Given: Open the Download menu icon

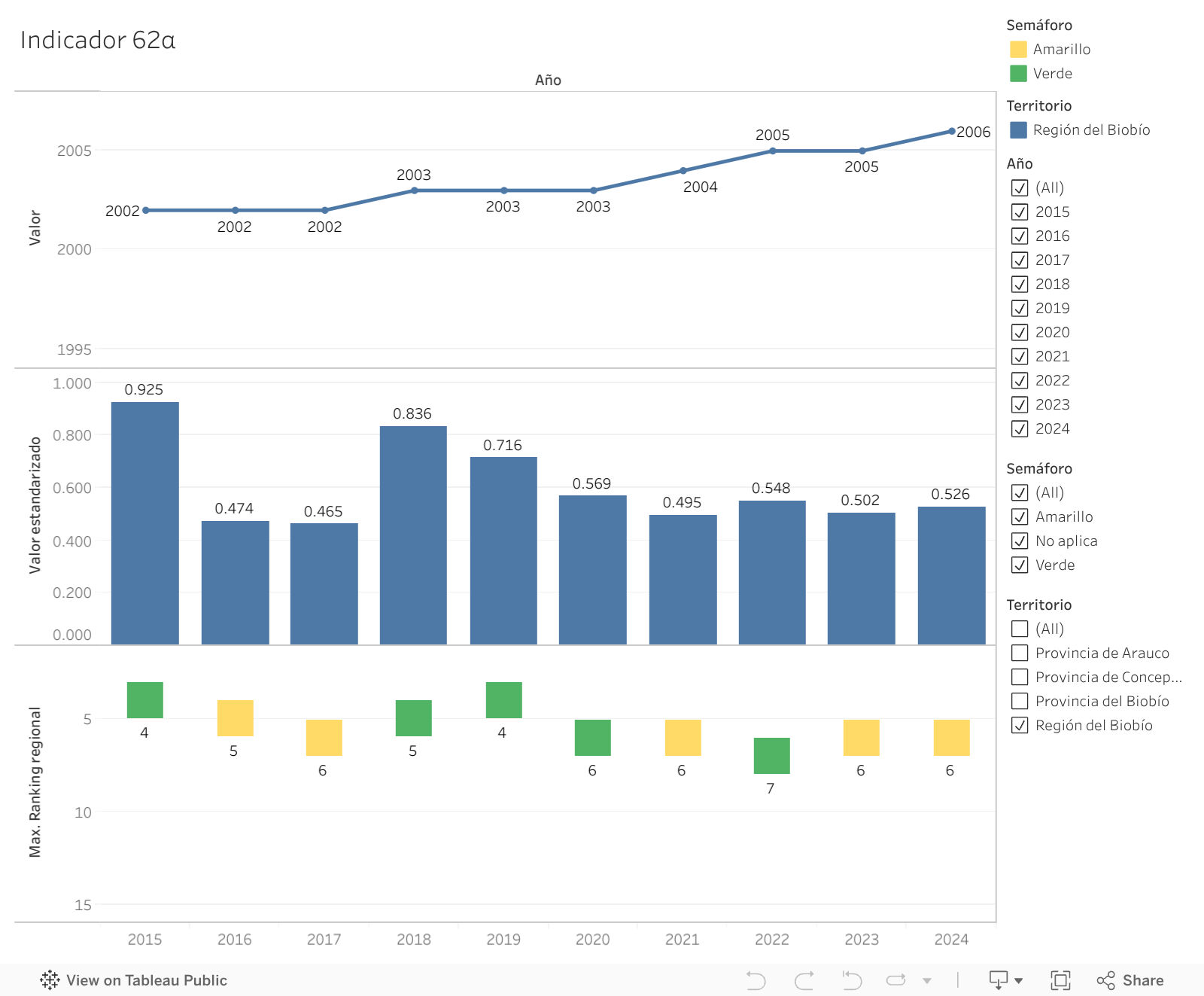Looking at the screenshot, I should pyautogui.click(x=998, y=980).
